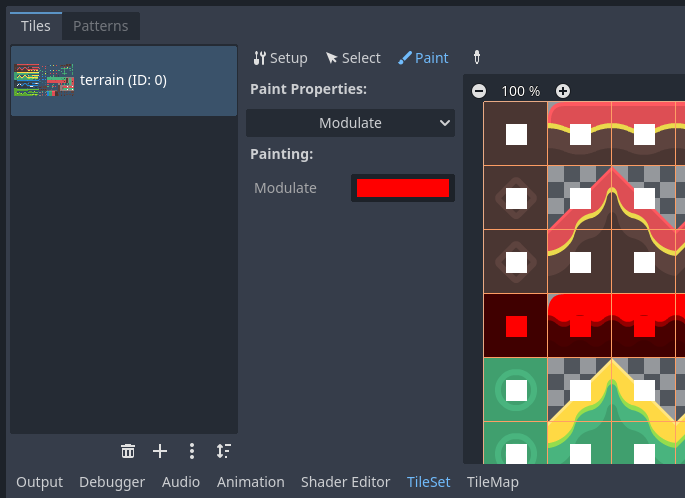
Task: Zoom in the atlas view
Action: [563, 91]
